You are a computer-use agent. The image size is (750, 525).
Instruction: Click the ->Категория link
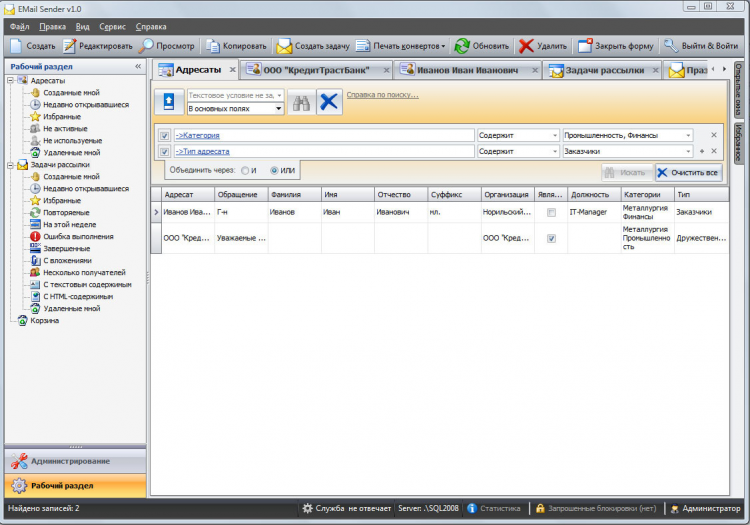[x=198, y=135]
